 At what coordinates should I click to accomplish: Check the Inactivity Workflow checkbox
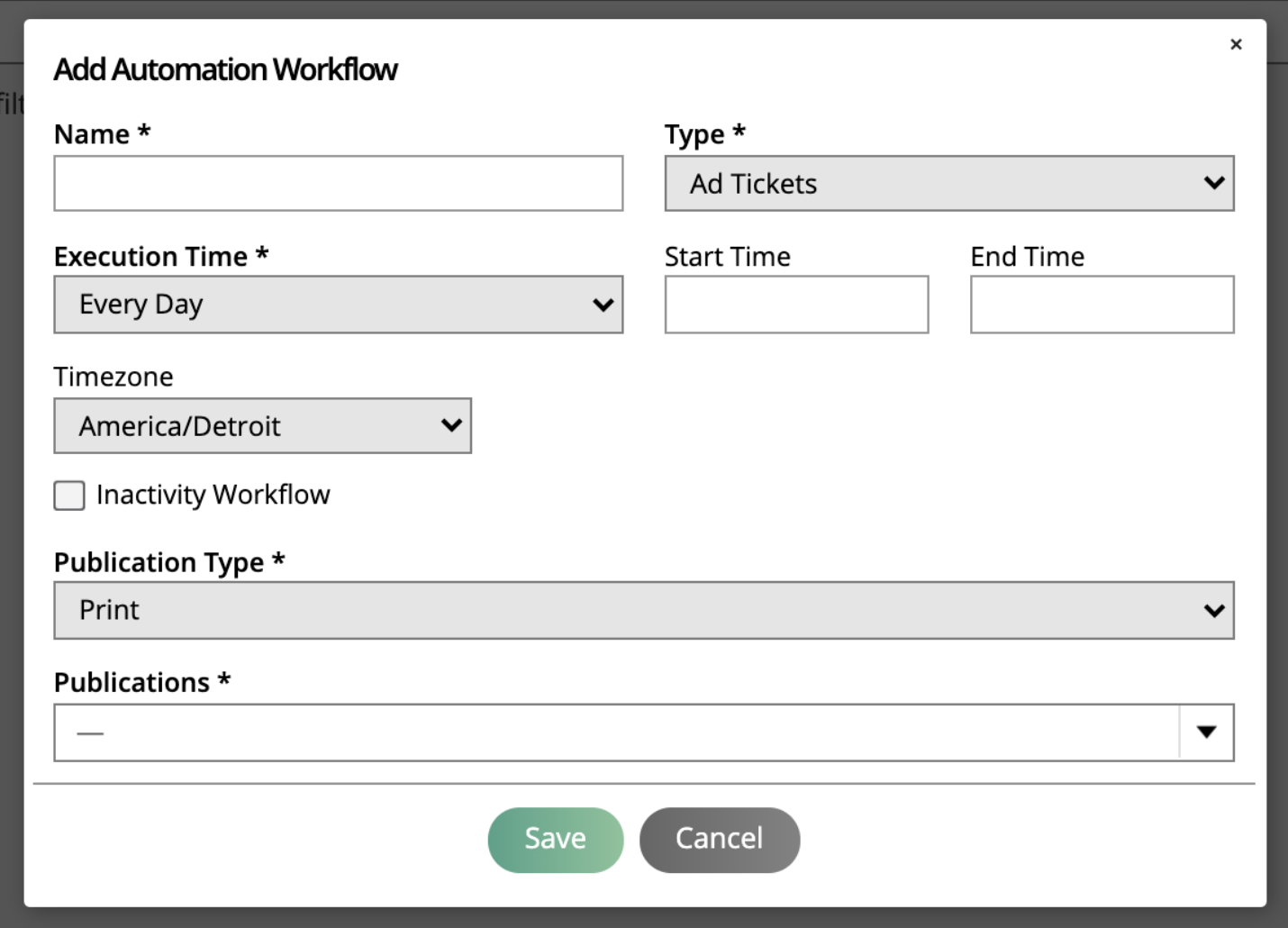(x=68, y=495)
